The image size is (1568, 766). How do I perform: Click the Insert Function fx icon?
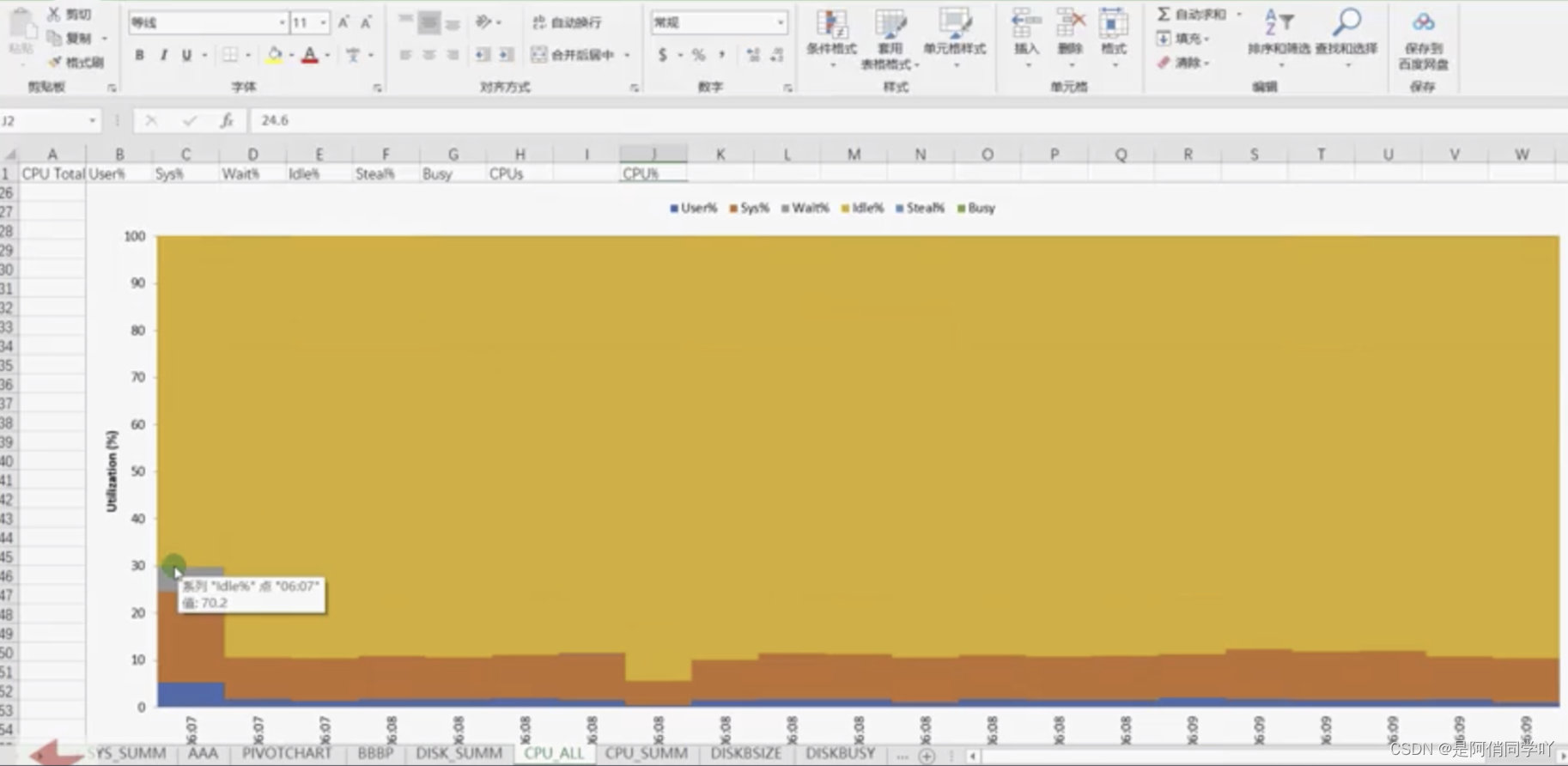point(226,121)
